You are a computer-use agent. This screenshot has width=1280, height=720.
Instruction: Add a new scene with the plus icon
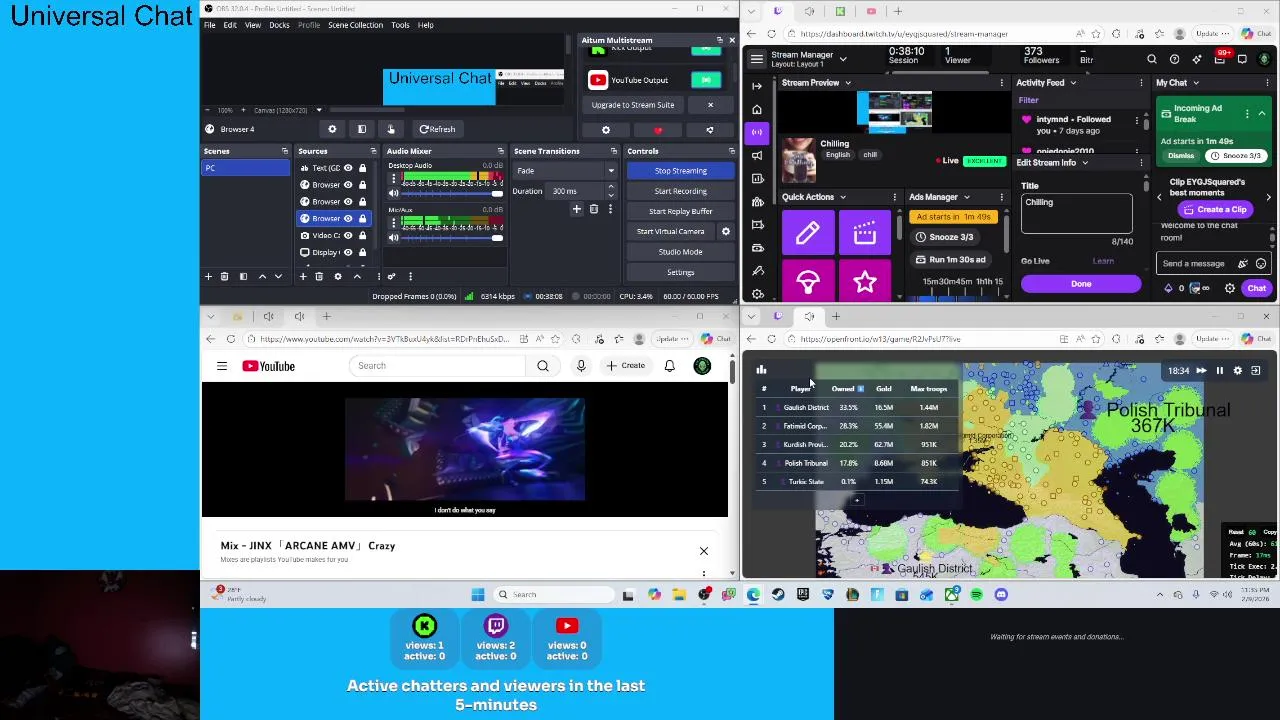click(208, 276)
